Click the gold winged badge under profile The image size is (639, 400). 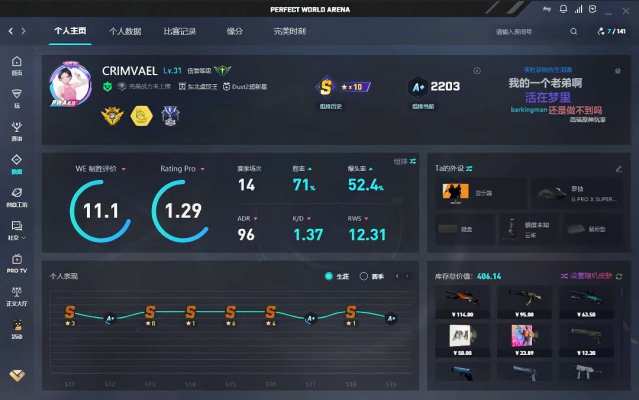click(112, 116)
